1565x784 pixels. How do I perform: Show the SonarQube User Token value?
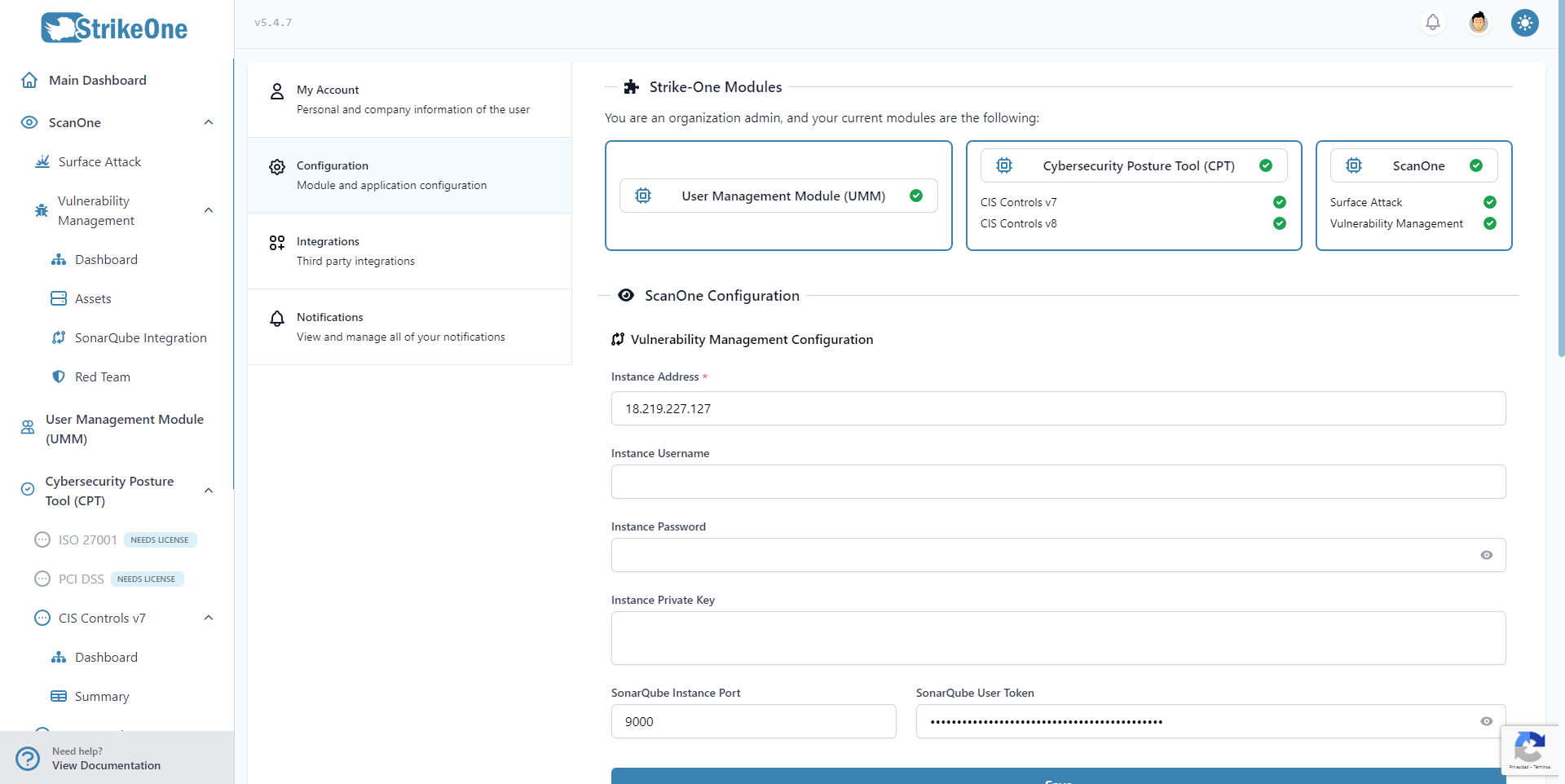click(1487, 721)
